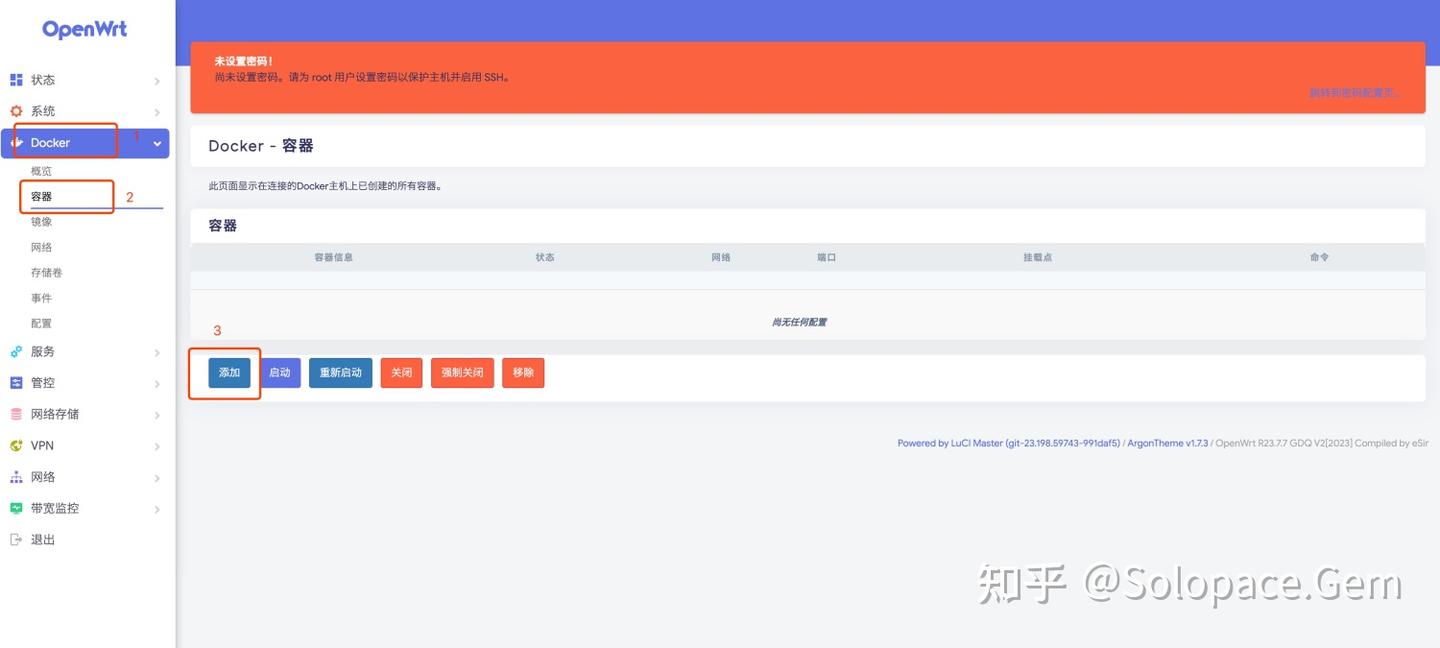Screen dimensions: 1440x648
Task: Expand the 系统 menu chevron
Action: pos(156,111)
